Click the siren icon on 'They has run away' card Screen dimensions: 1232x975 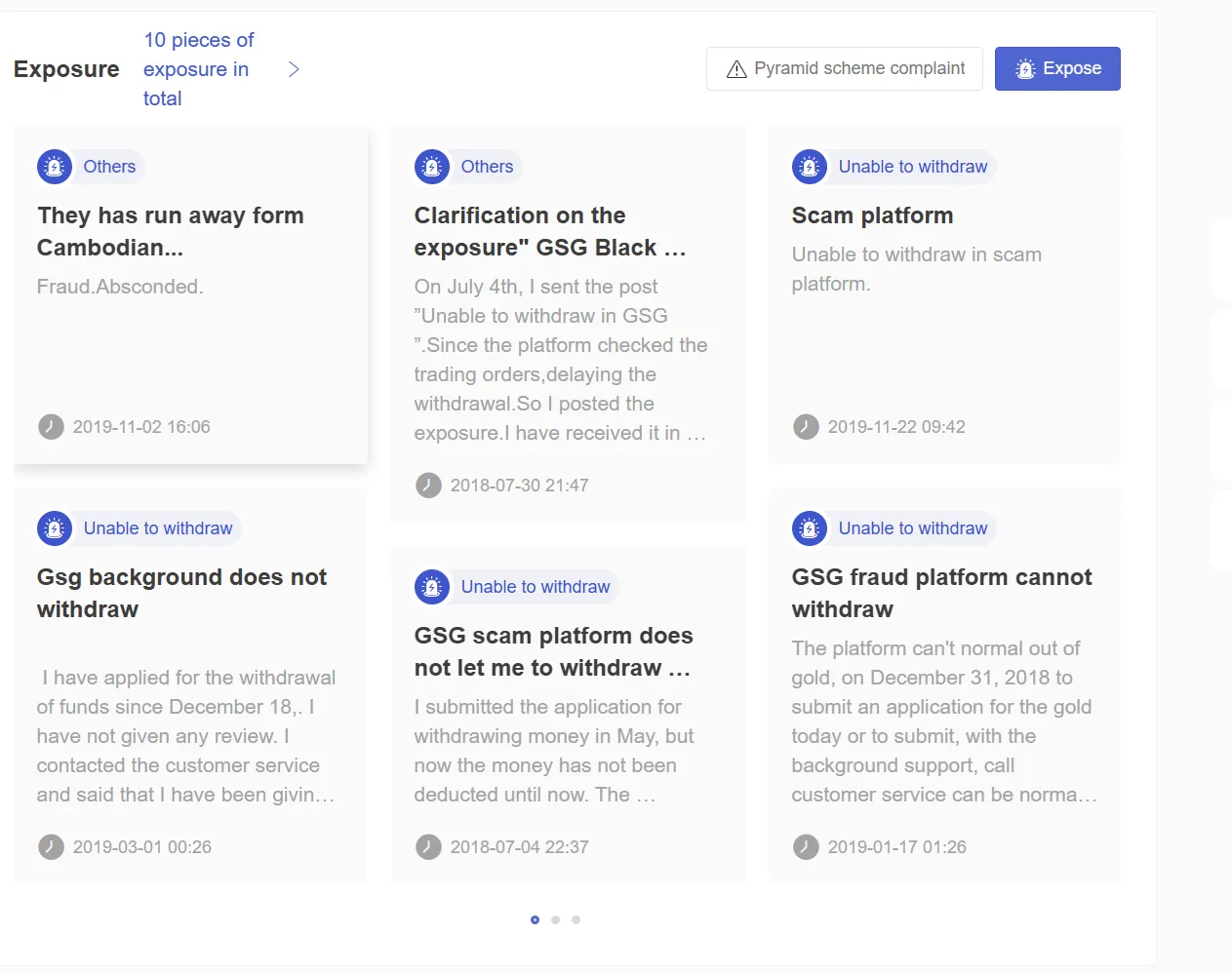[55, 167]
